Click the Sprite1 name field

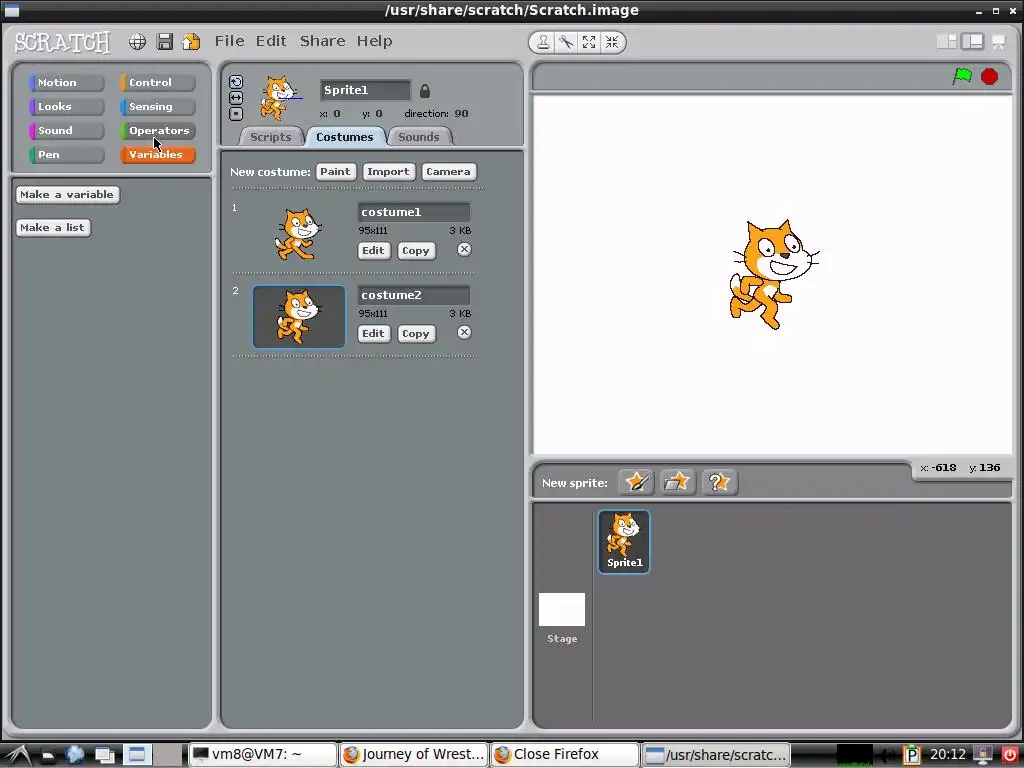[365, 90]
